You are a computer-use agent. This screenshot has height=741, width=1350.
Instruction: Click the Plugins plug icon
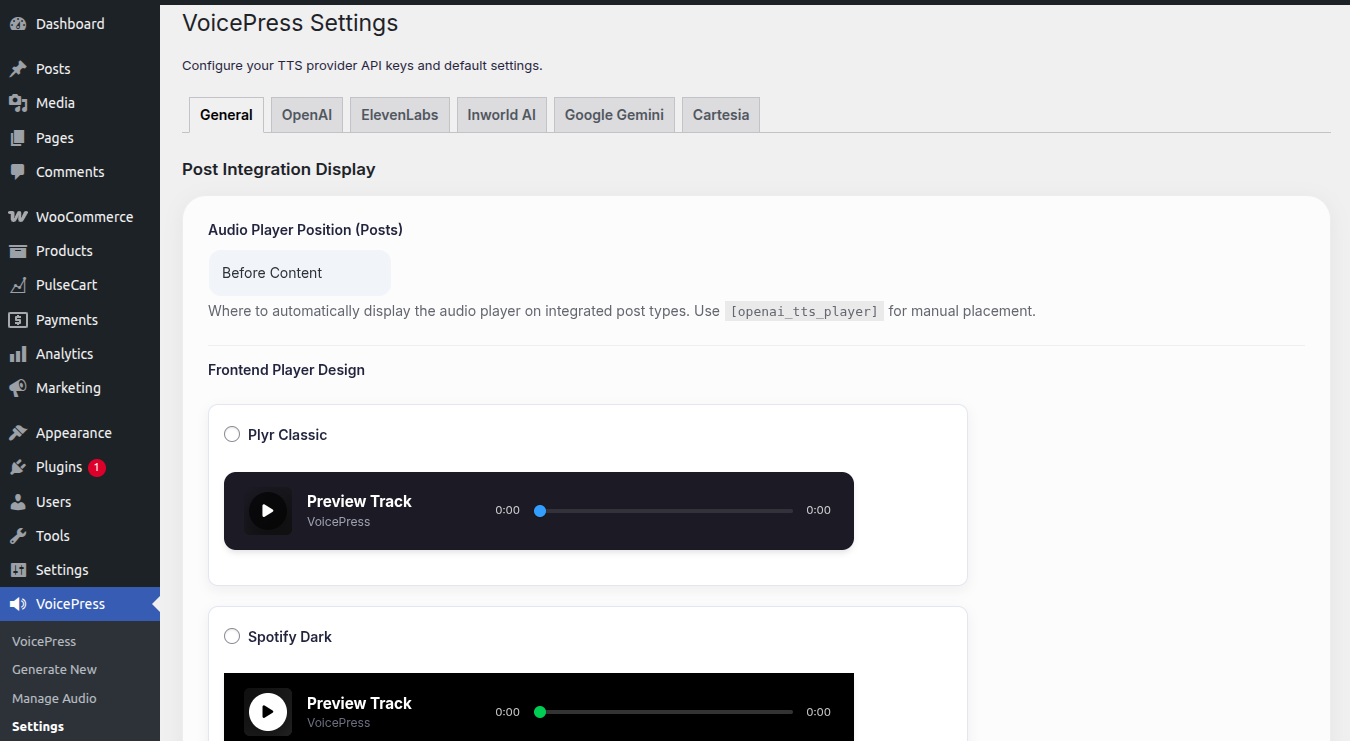tap(18, 467)
